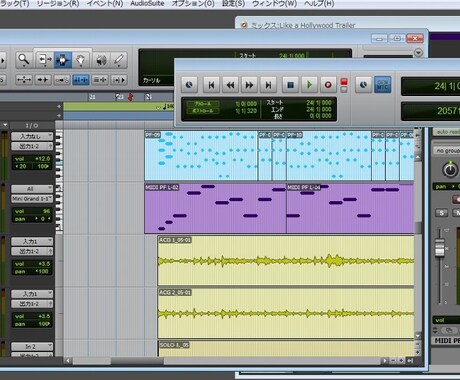Open the 設定(S) menu

233,4
